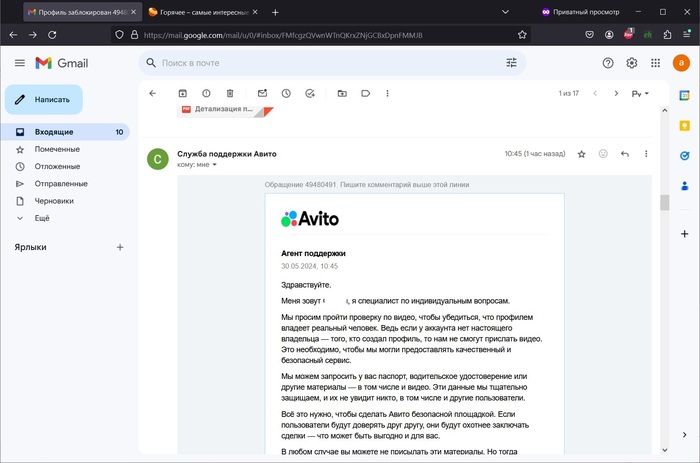
Task: Mark the email as unread
Action: coord(262,93)
